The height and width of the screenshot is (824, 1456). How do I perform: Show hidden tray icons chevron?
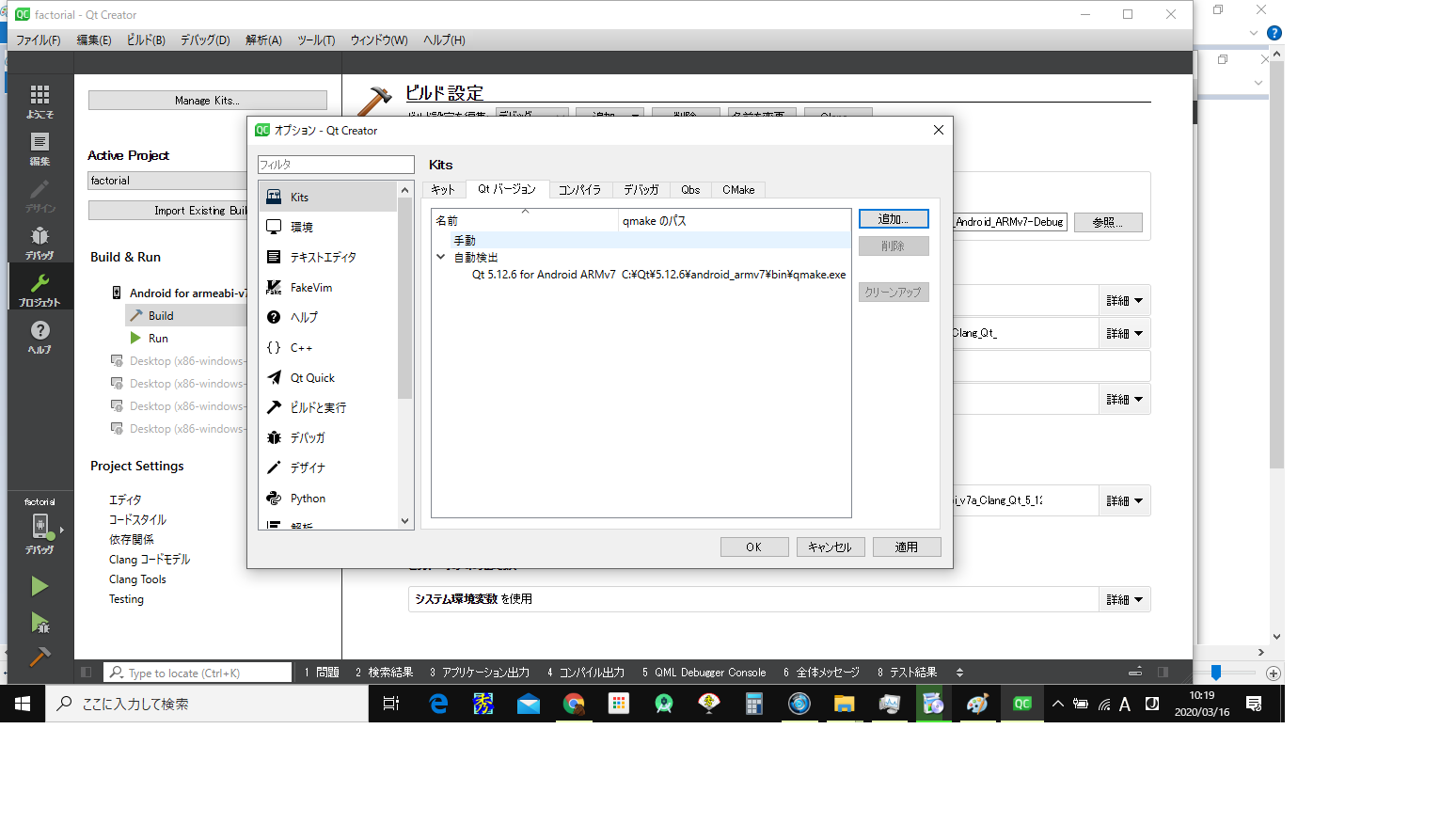coord(1057,704)
